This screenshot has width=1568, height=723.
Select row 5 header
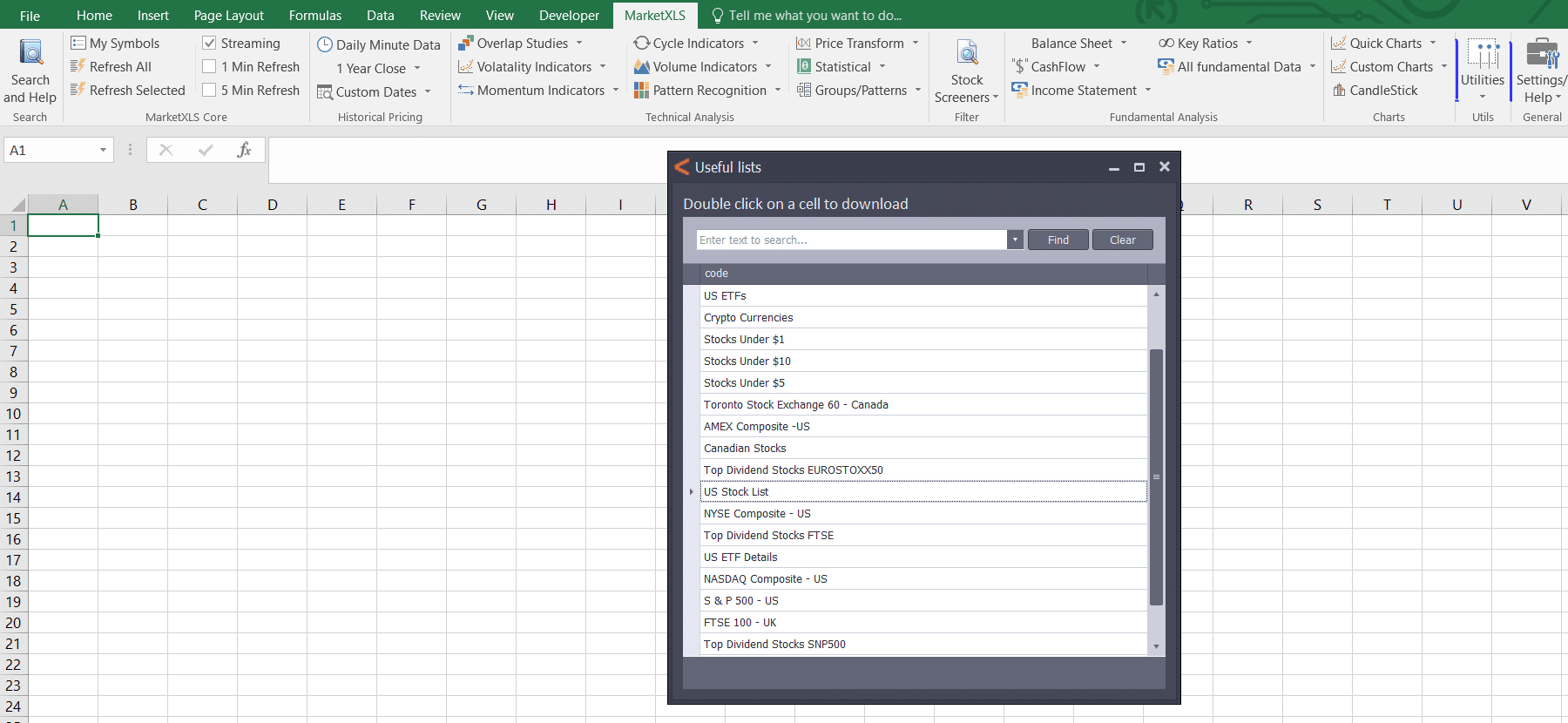coord(13,309)
